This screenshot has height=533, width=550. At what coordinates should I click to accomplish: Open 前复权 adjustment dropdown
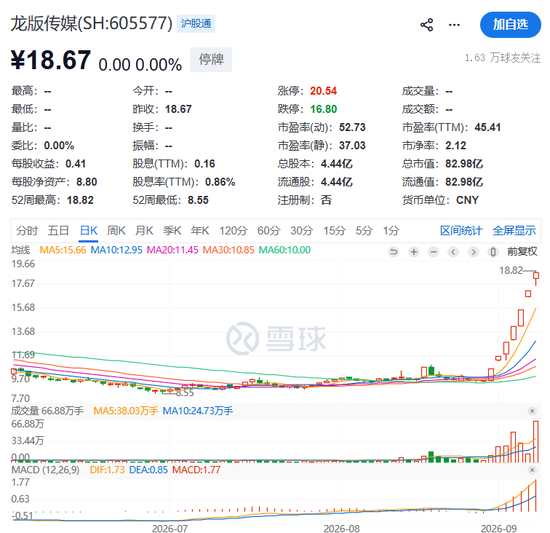[x=522, y=252]
